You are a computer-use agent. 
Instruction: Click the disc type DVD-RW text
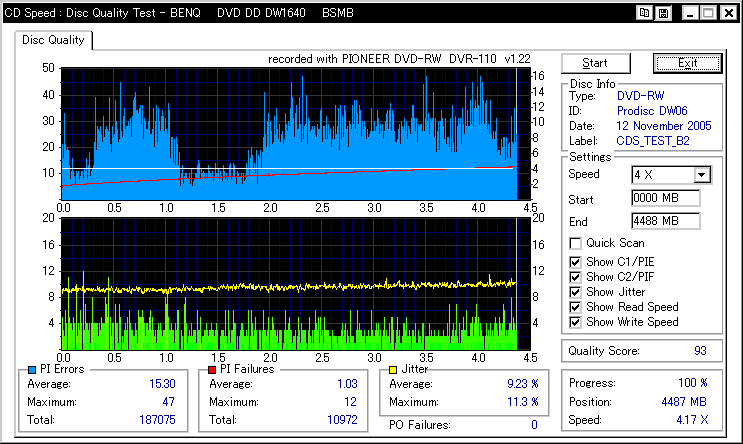(641, 96)
